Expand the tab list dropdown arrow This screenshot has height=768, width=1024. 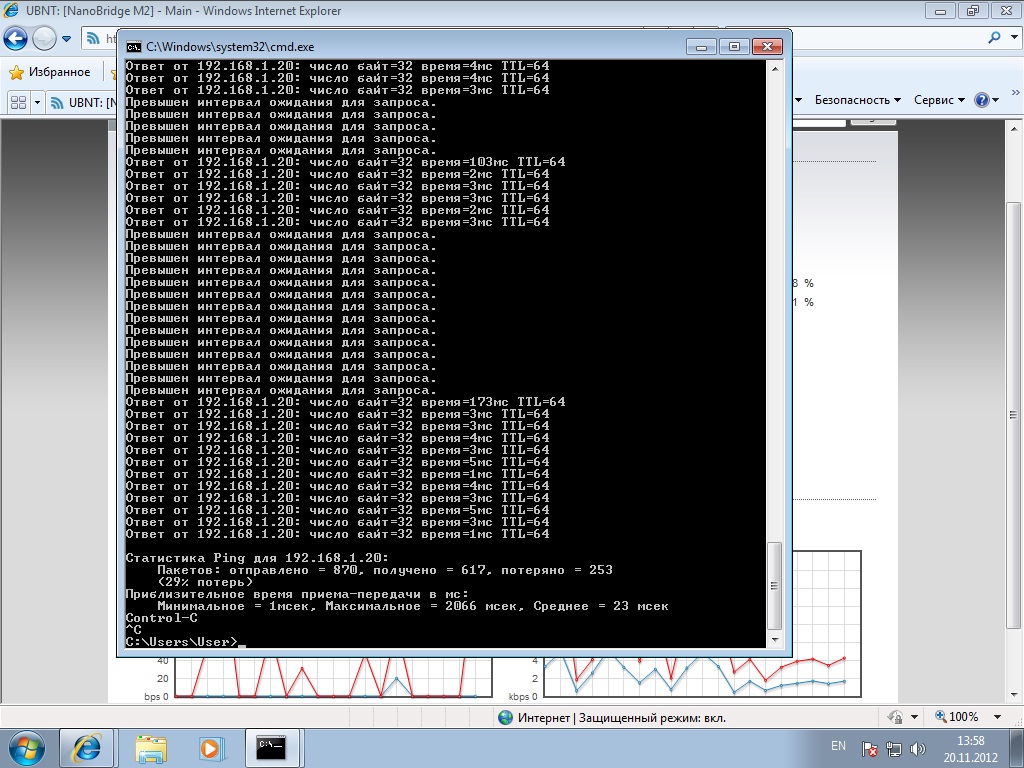37,103
